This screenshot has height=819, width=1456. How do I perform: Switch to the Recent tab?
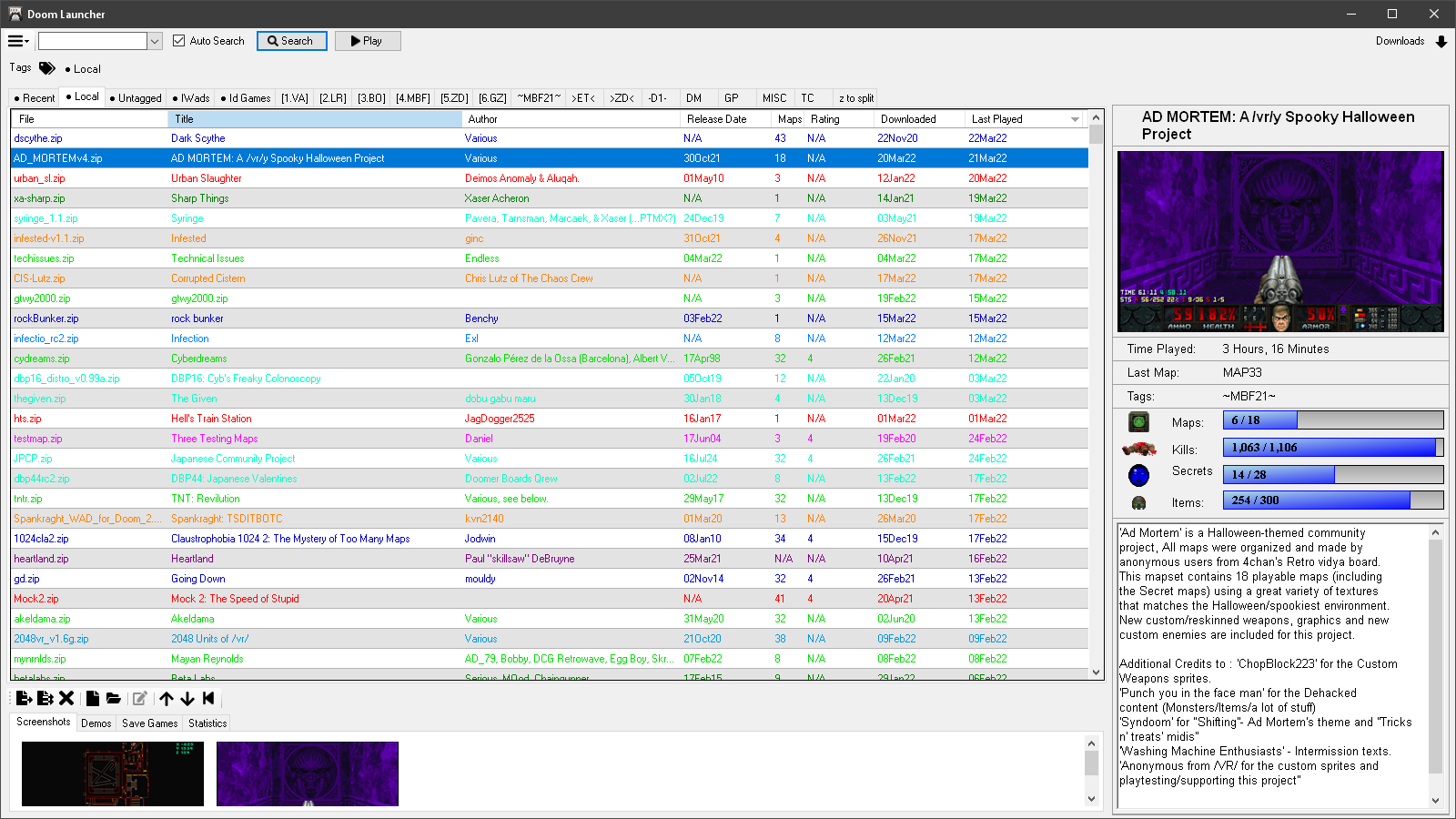[35, 98]
